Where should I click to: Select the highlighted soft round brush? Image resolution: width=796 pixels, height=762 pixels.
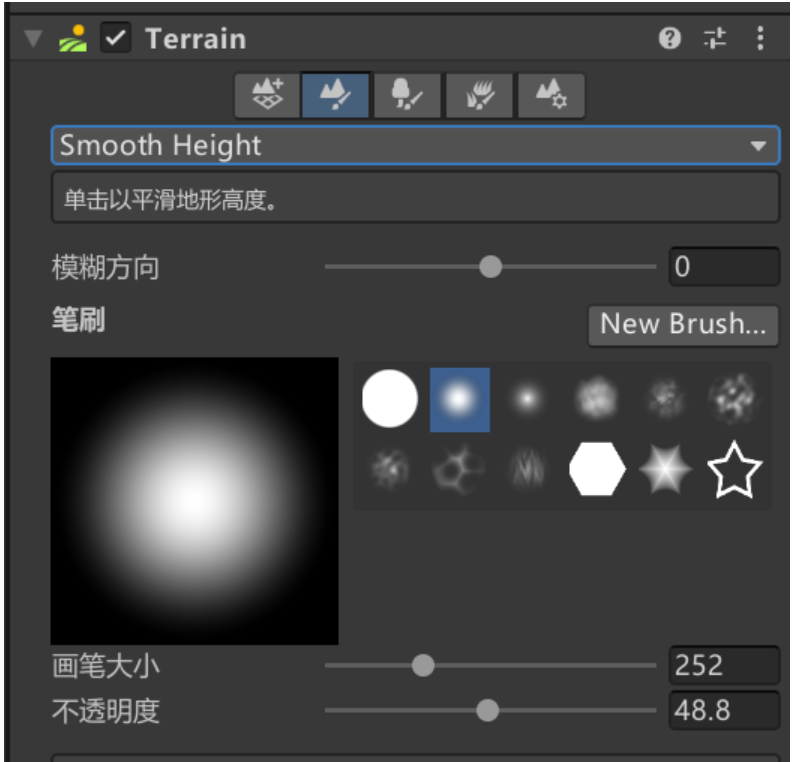coord(459,400)
